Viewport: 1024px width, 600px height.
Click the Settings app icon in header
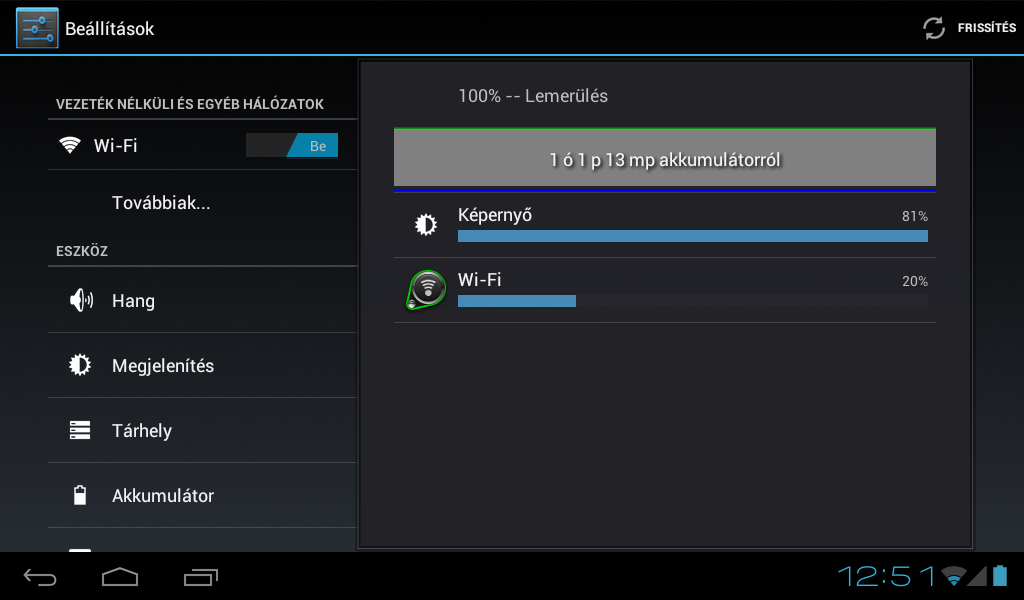pyautogui.click(x=37, y=28)
